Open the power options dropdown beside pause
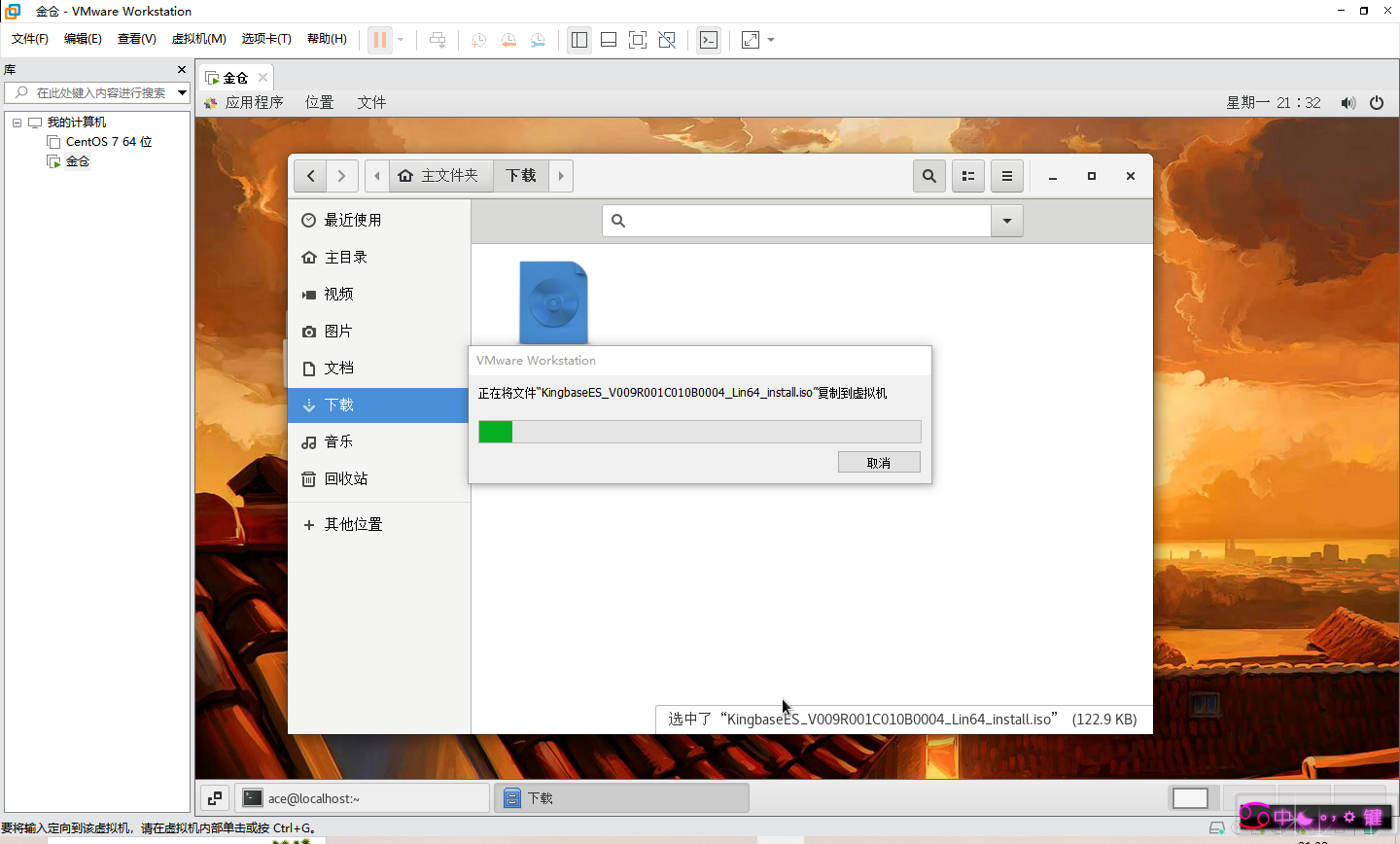Image resolution: width=1400 pixels, height=844 pixels. click(401, 40)
